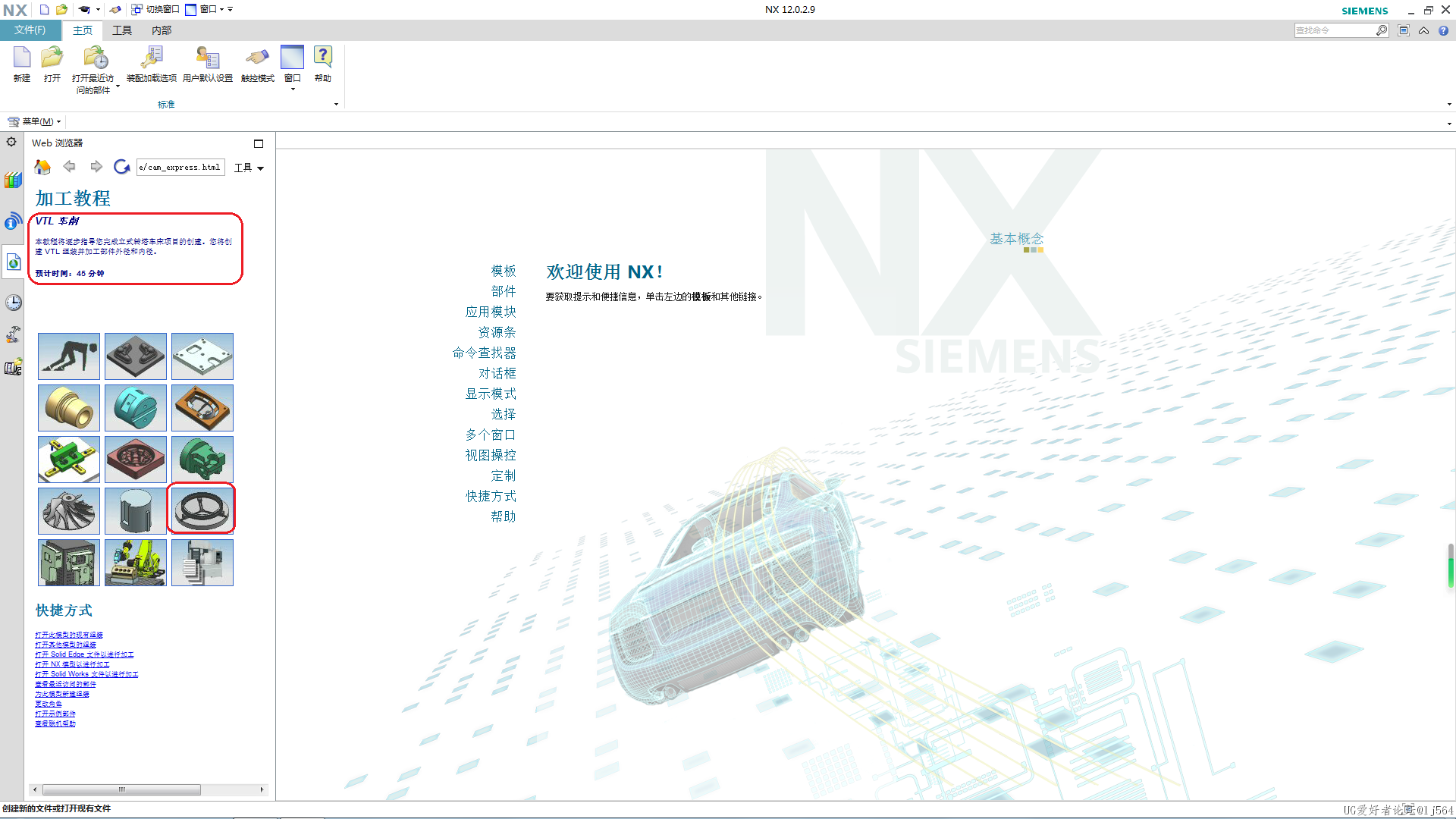
Task: Go back in the web browser panel
Action: [x=70, y=167]
